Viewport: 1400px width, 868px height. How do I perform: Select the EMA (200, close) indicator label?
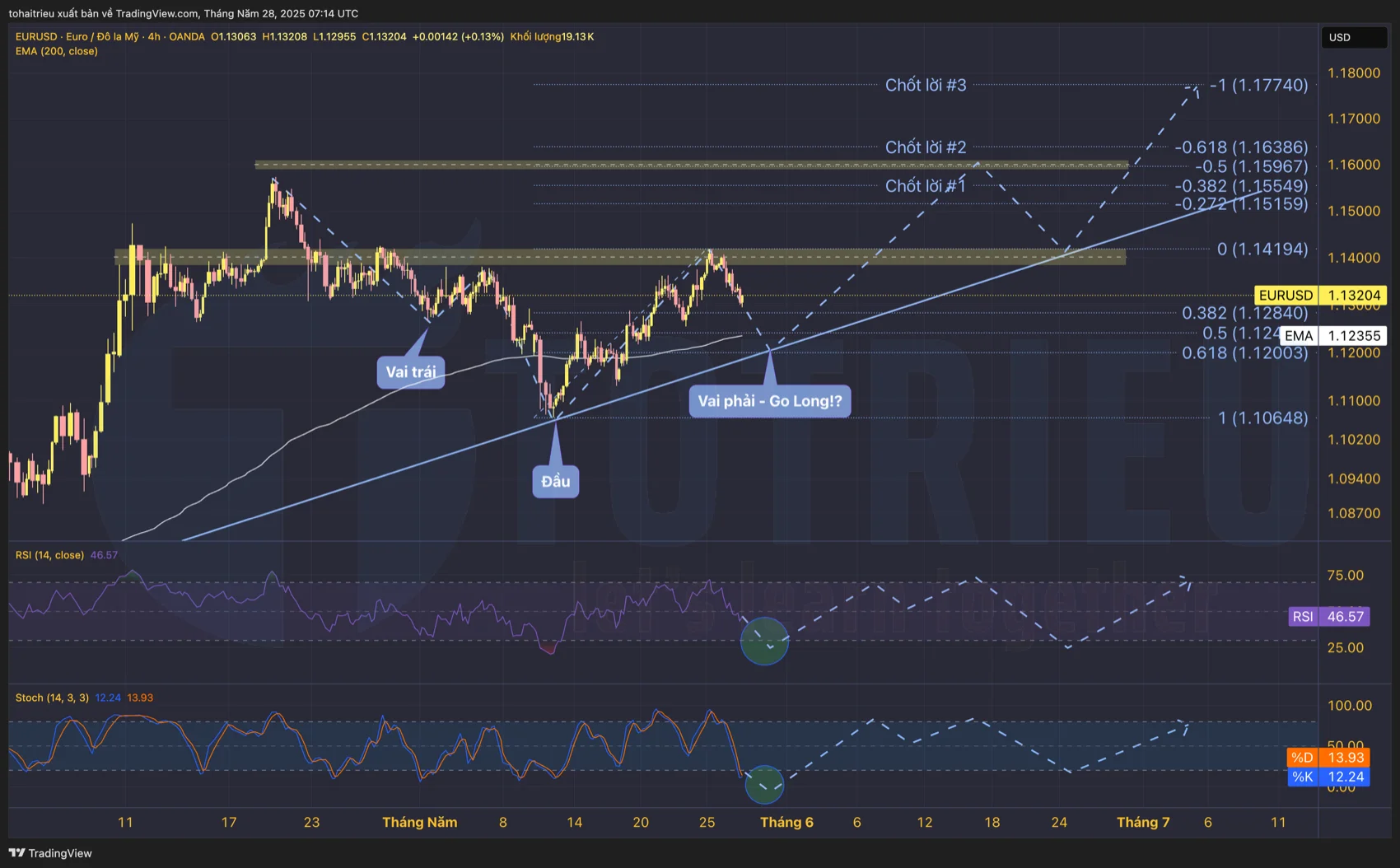(x=56, y=51)
